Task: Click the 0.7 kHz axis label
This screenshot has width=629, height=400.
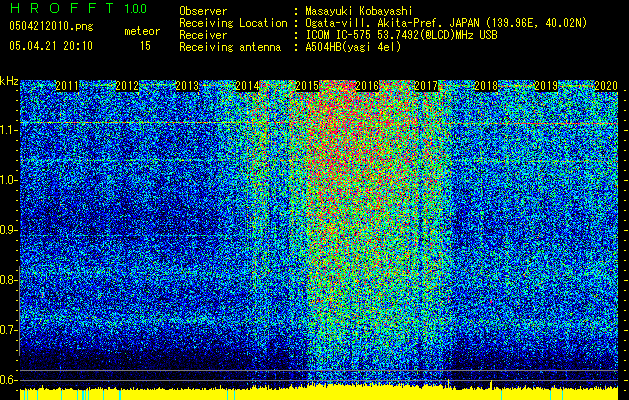Action: [8, 330]
